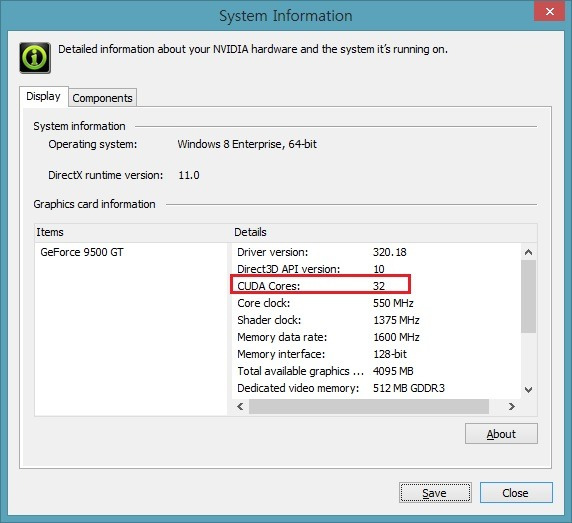
Task: Select the Direct3D API version row
Action: pos(376,269)
